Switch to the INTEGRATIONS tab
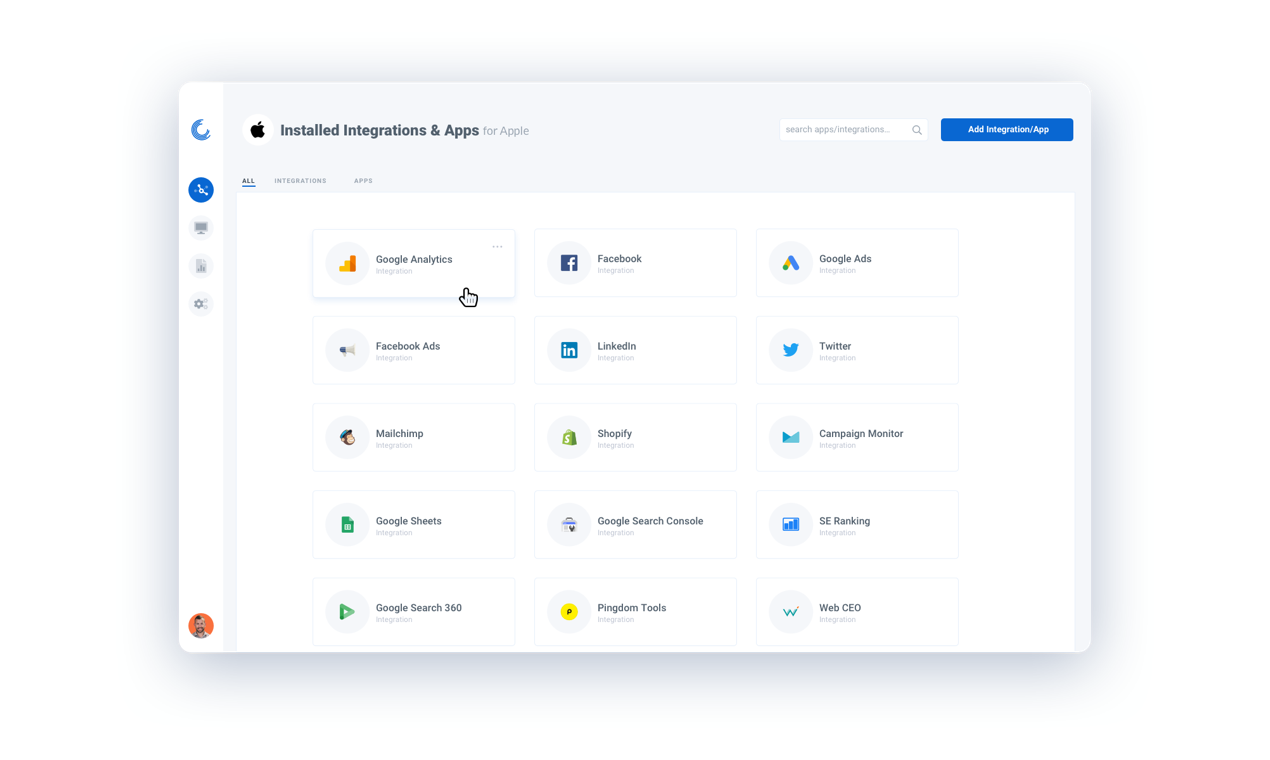 [x=300, y=181]
